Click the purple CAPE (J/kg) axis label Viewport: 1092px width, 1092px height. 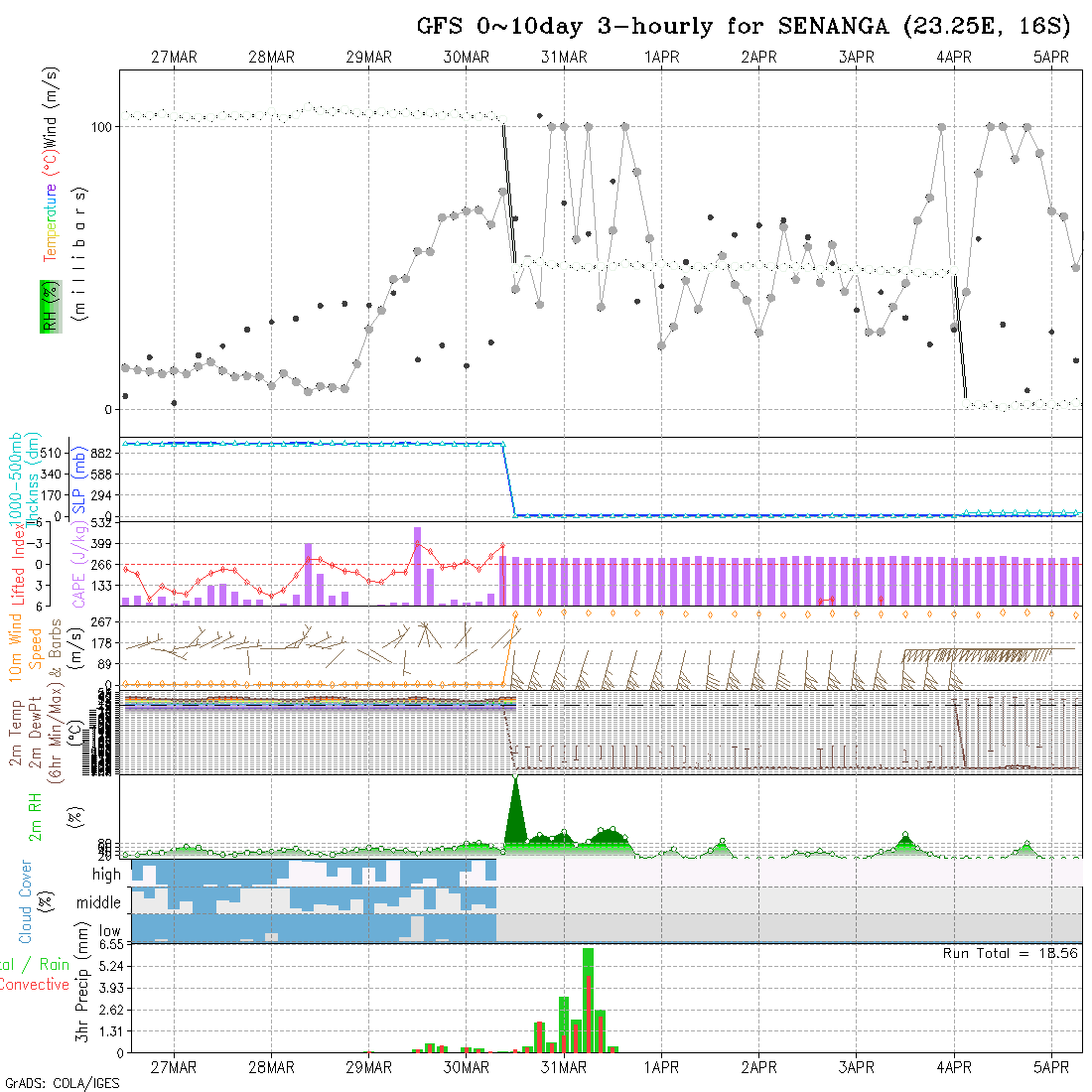click(79, 564)
